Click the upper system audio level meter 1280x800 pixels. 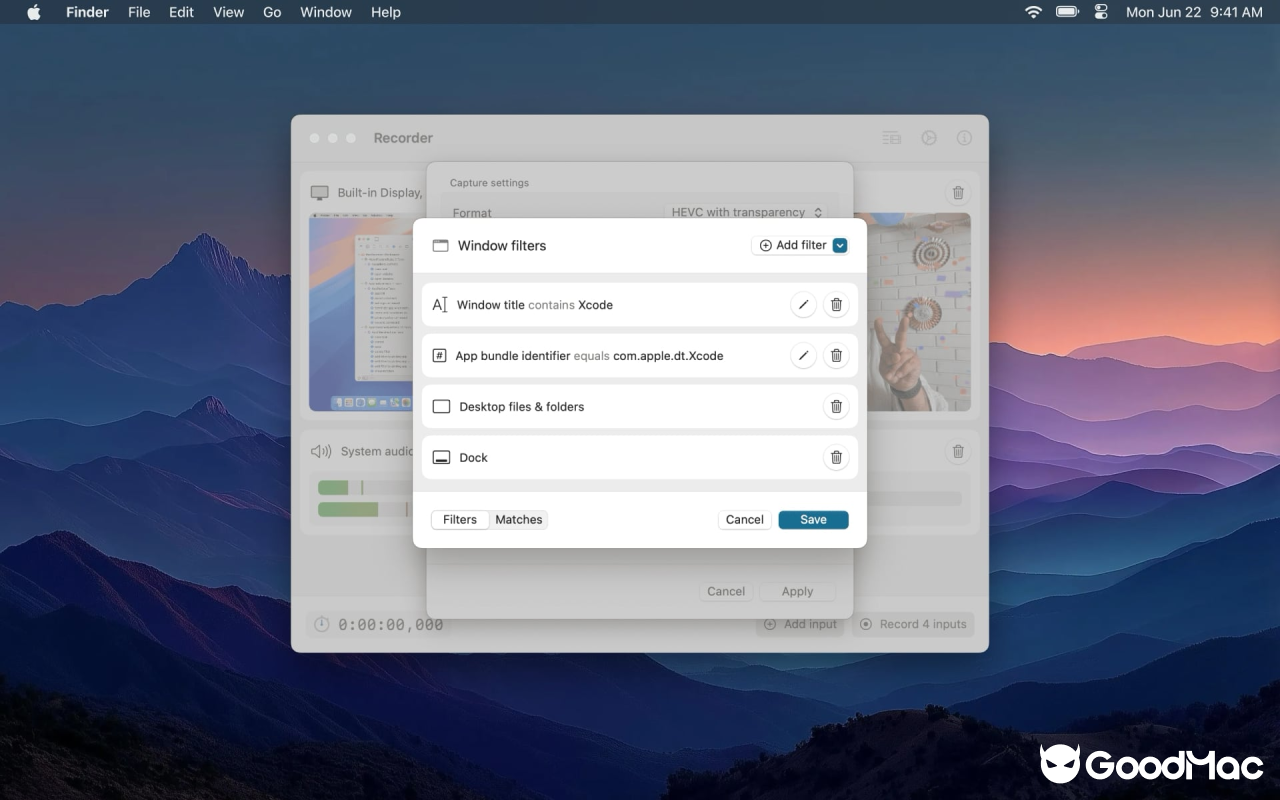coord(366,488)
